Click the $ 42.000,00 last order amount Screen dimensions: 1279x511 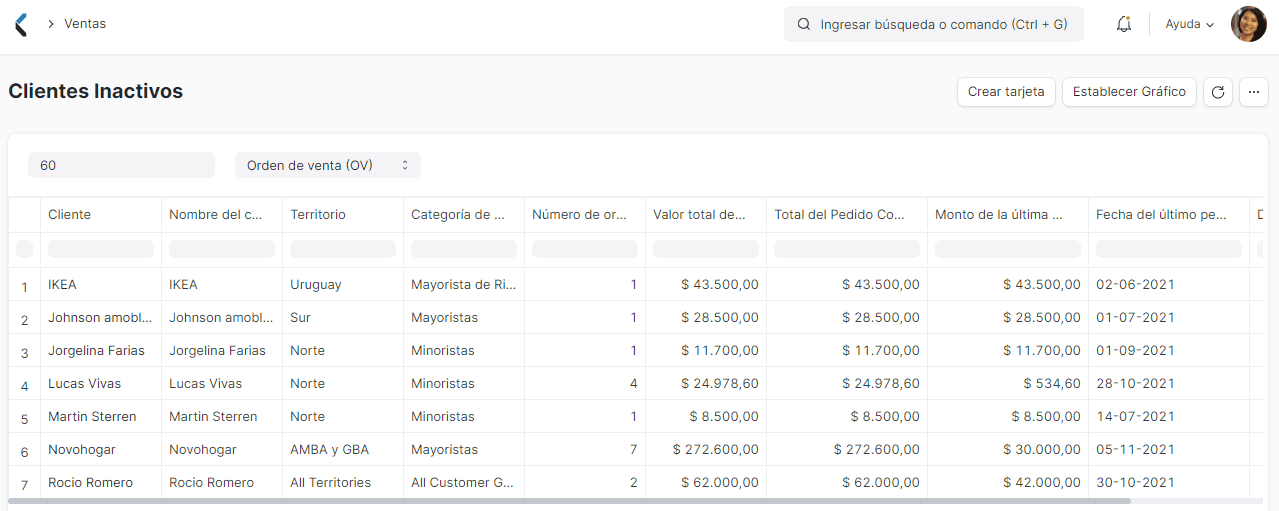click(1007, 482)
